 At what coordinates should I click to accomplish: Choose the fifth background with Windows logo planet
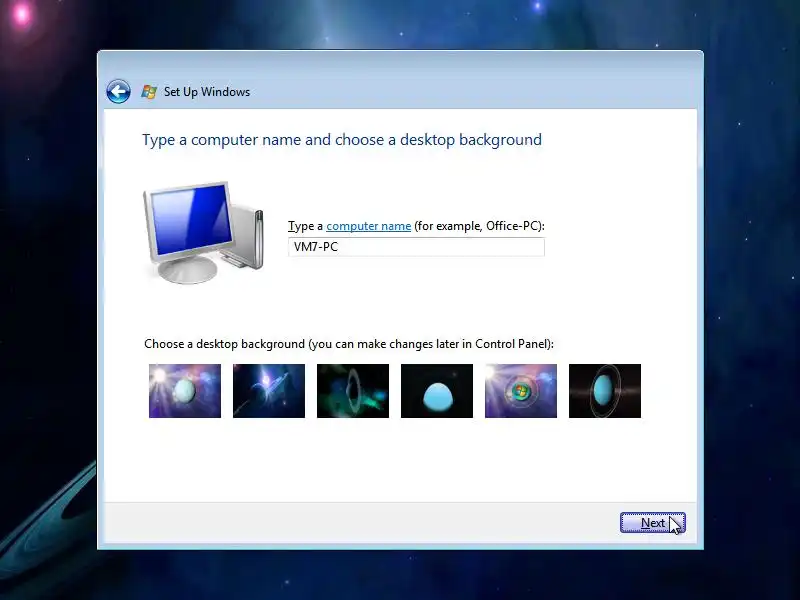click(x=521, y=391)
